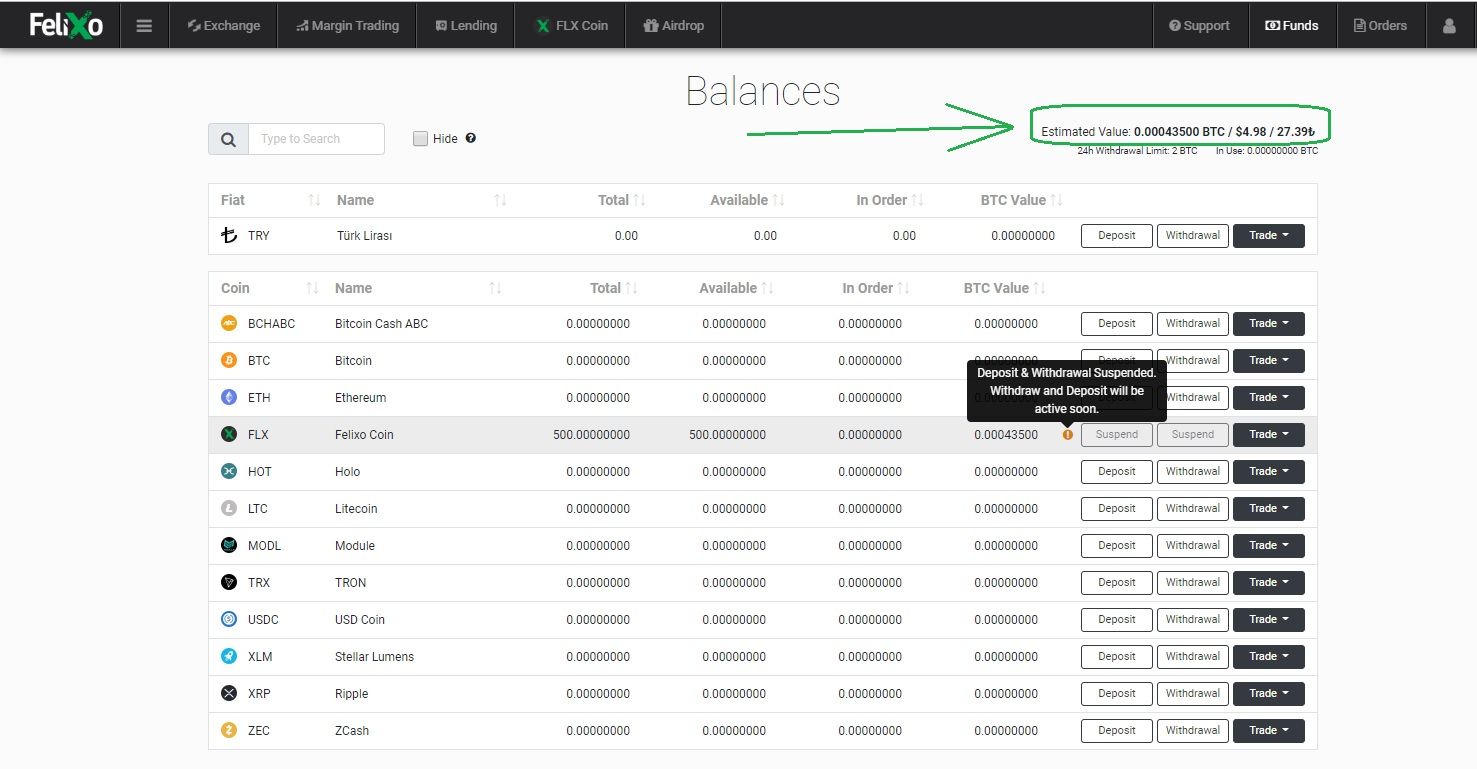This screenshot has width=1477, height=769.
Task: Sort coin table by BTC Value arrows
Action: click(1039, 289)
